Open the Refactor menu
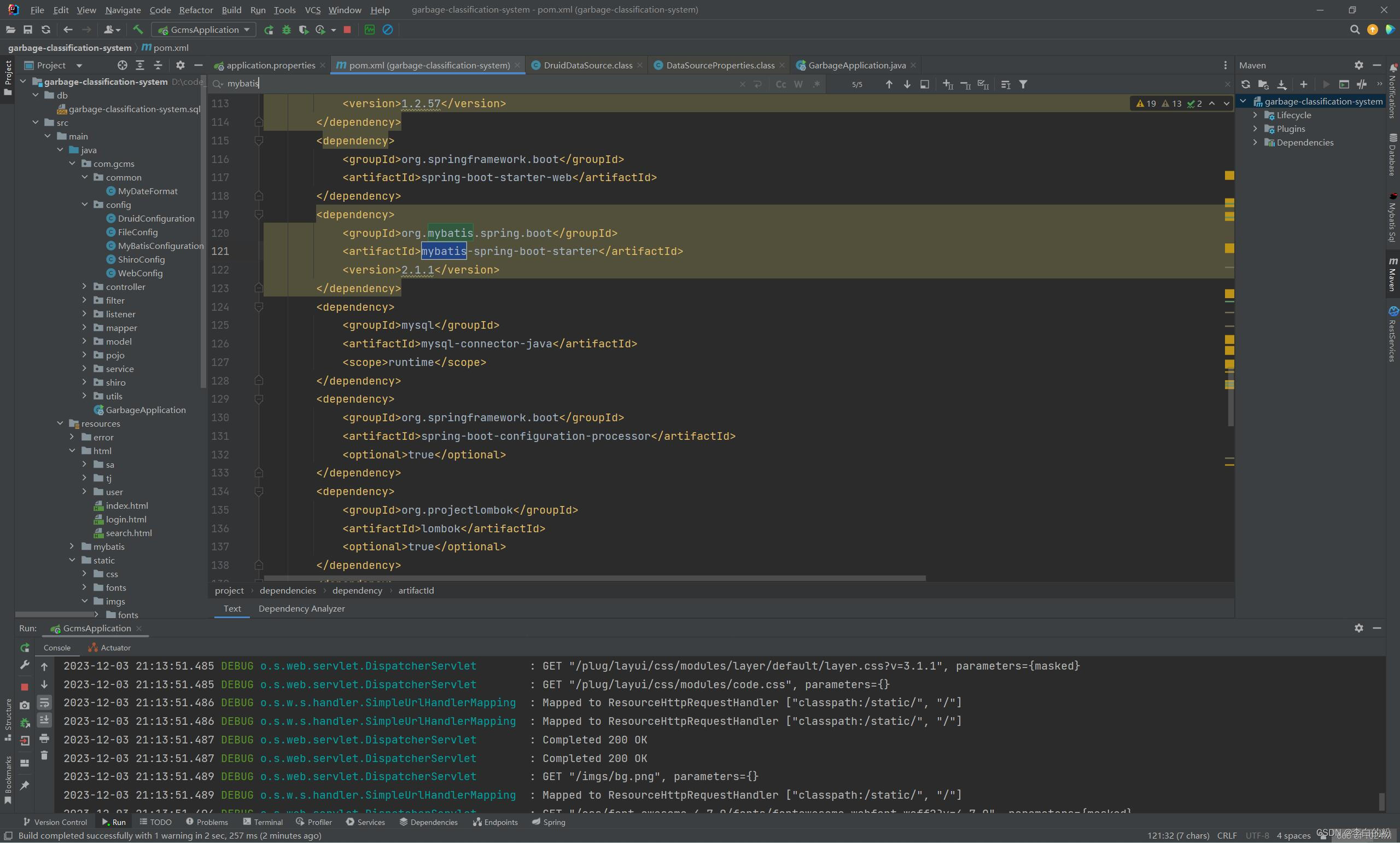Screen dimensions: 1400x843 [x=196, y=10]
